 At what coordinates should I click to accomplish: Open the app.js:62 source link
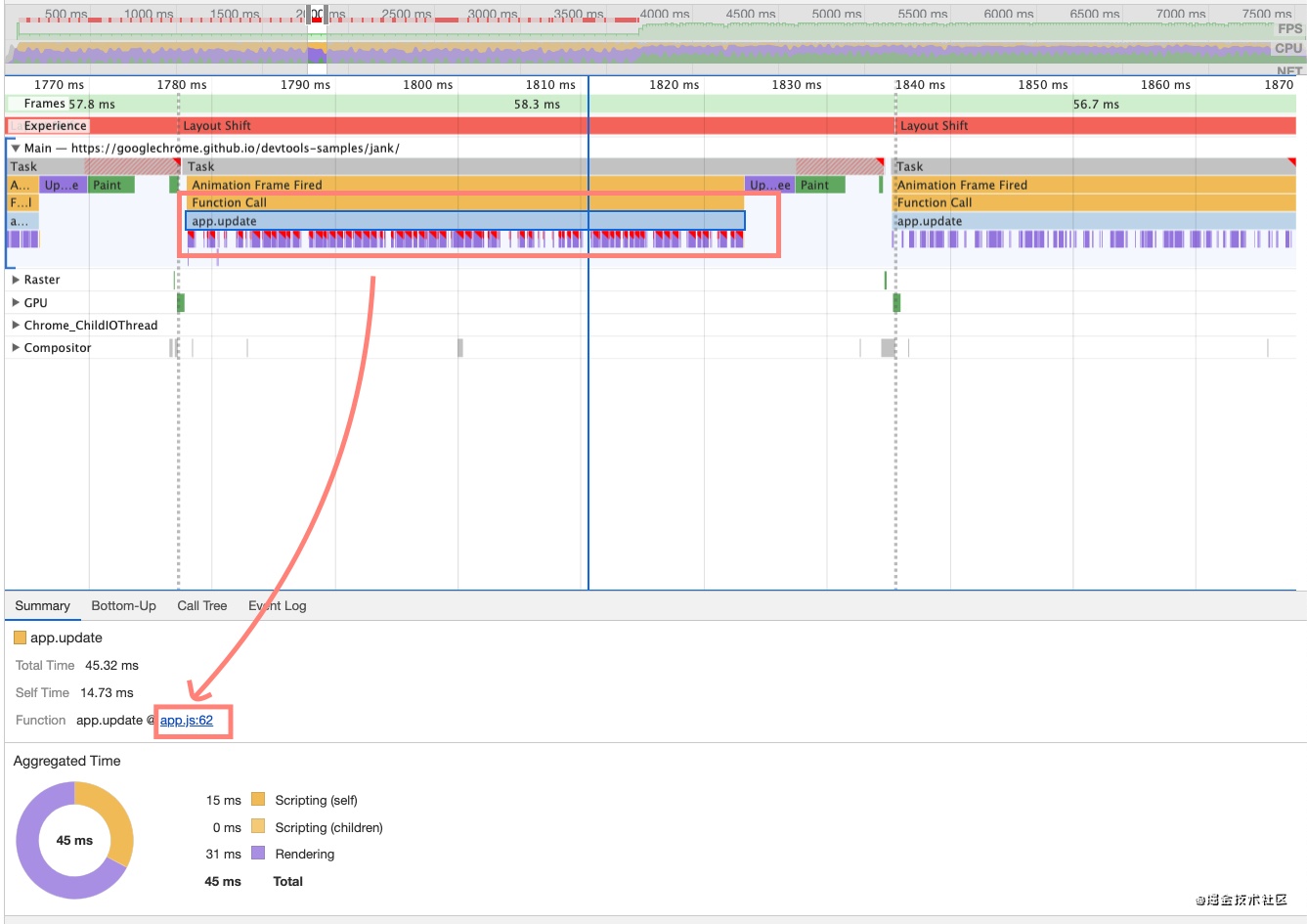click(x=187, y=721)
